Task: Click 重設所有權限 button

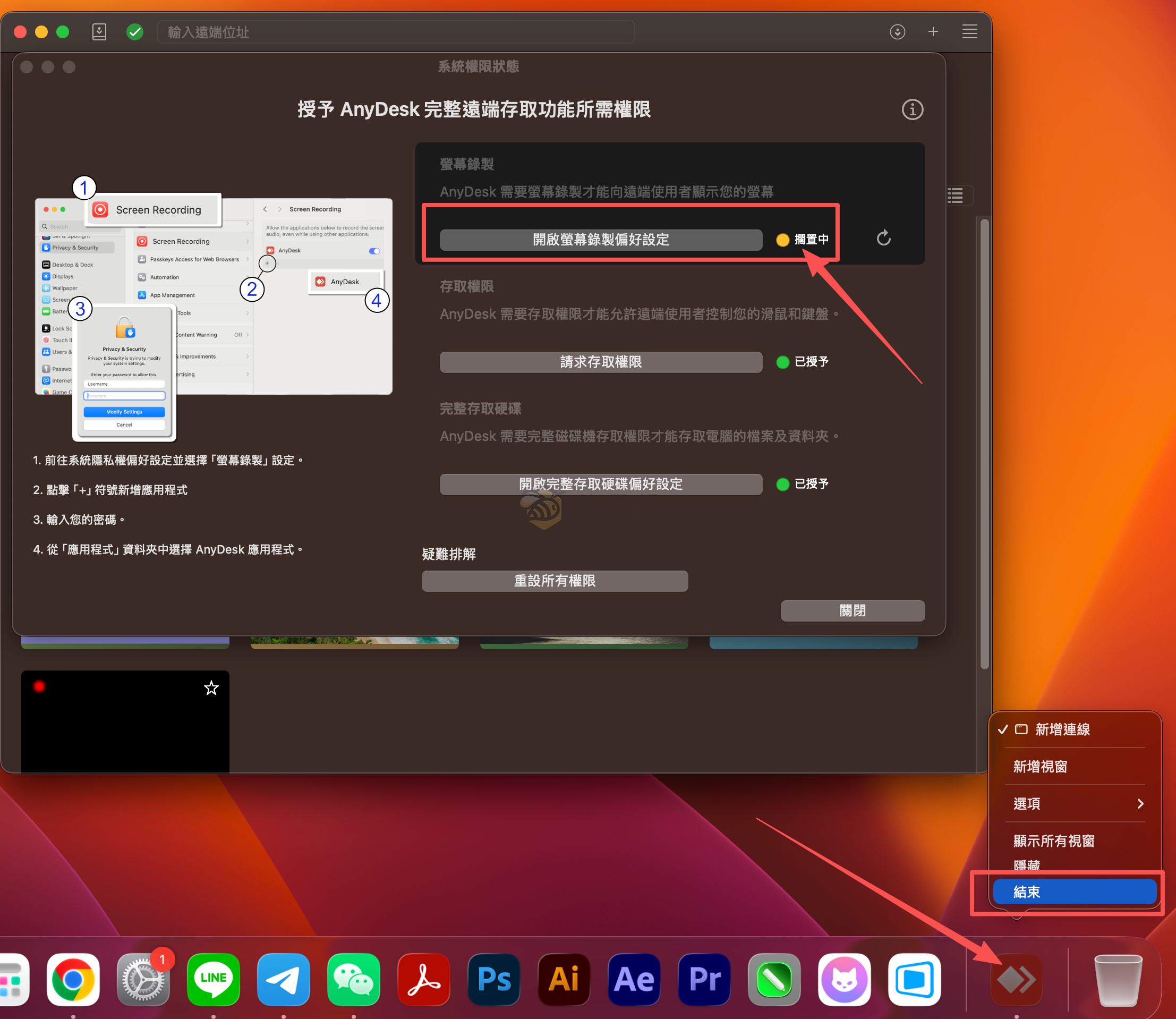Action: (x=555, y=581)
